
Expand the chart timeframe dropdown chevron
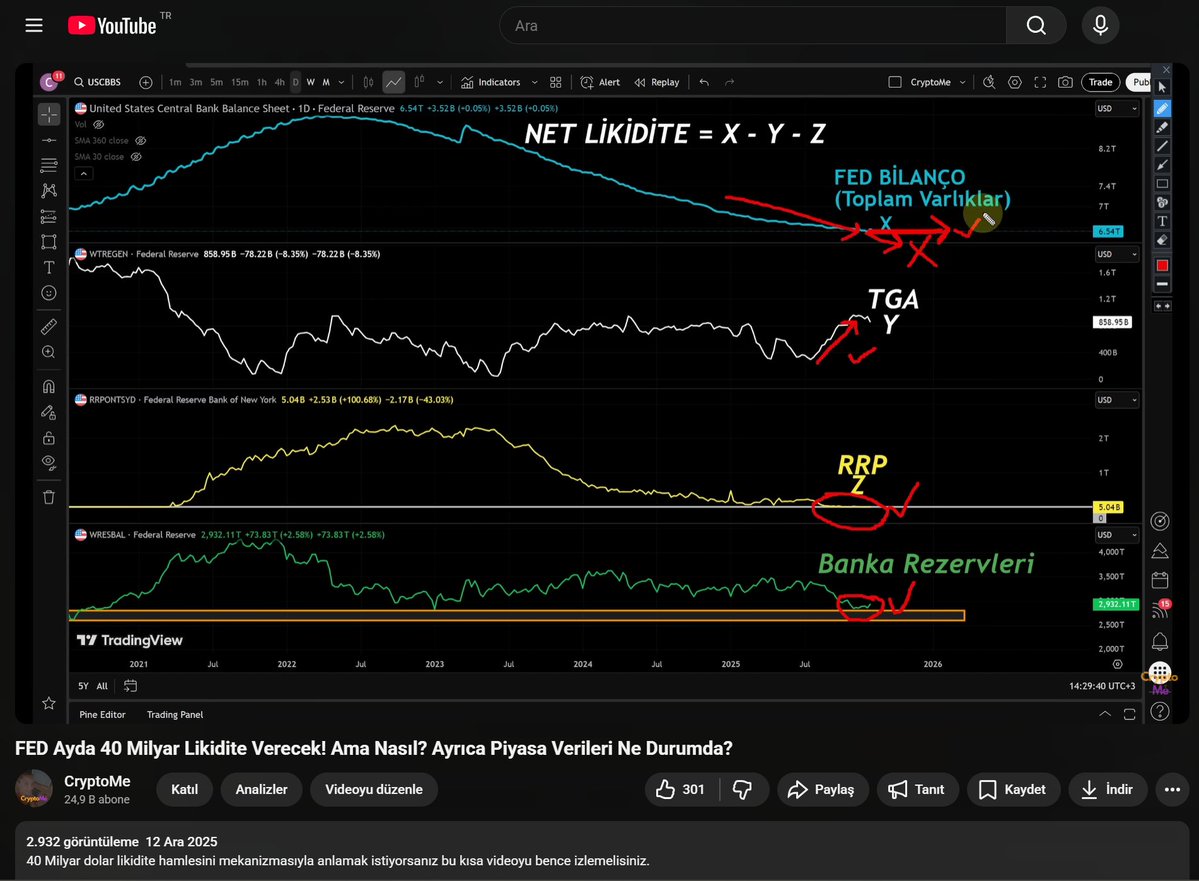click(343, 82)
